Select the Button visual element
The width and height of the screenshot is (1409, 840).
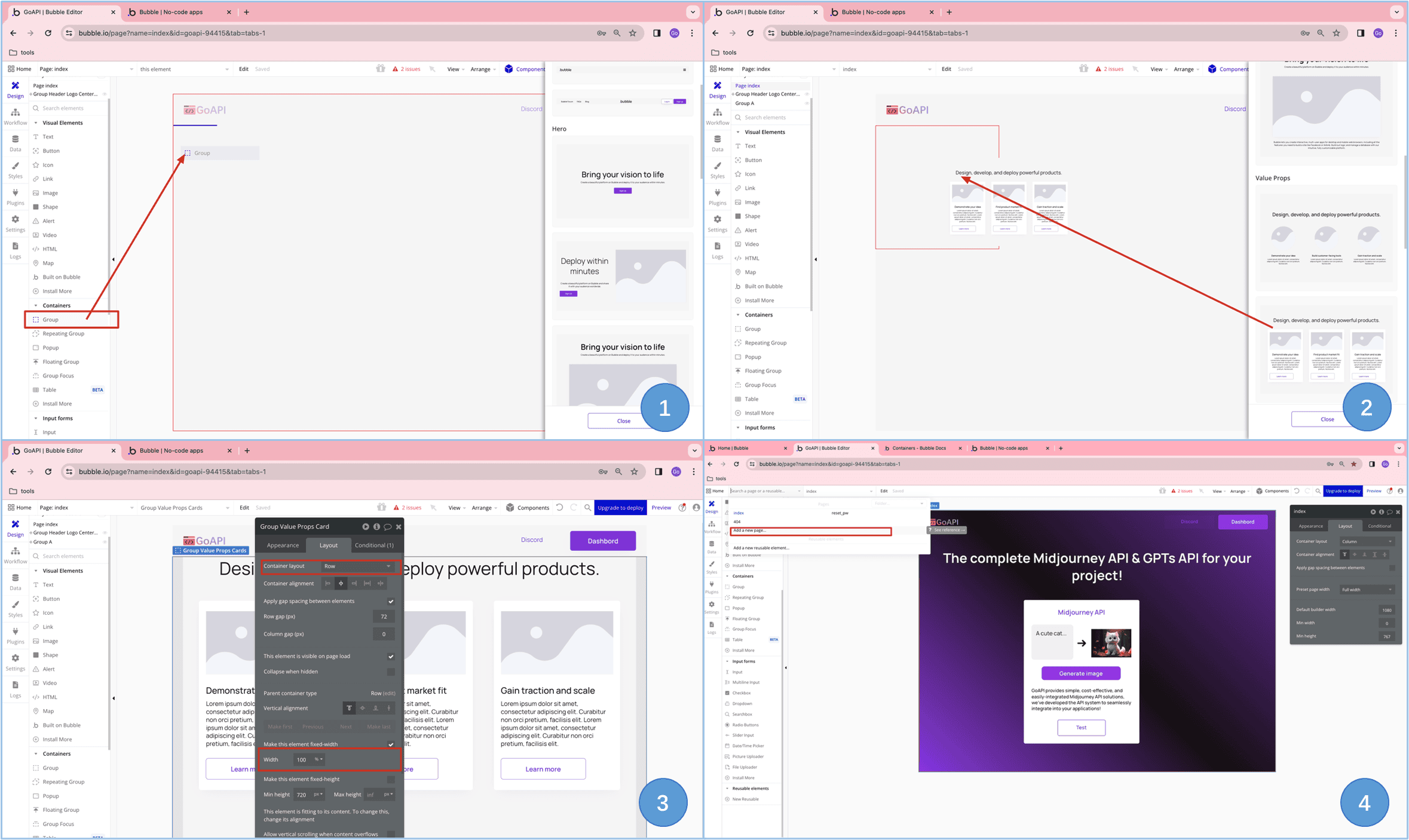point(52,151)
